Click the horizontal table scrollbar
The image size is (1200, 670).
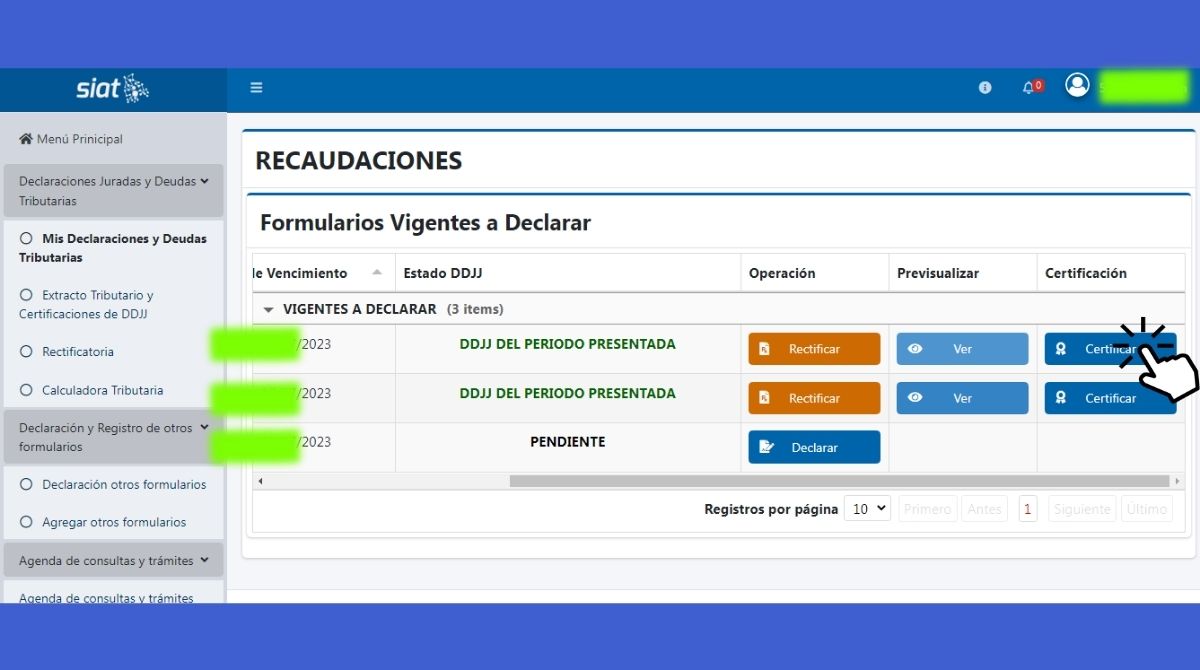(838, 481)
